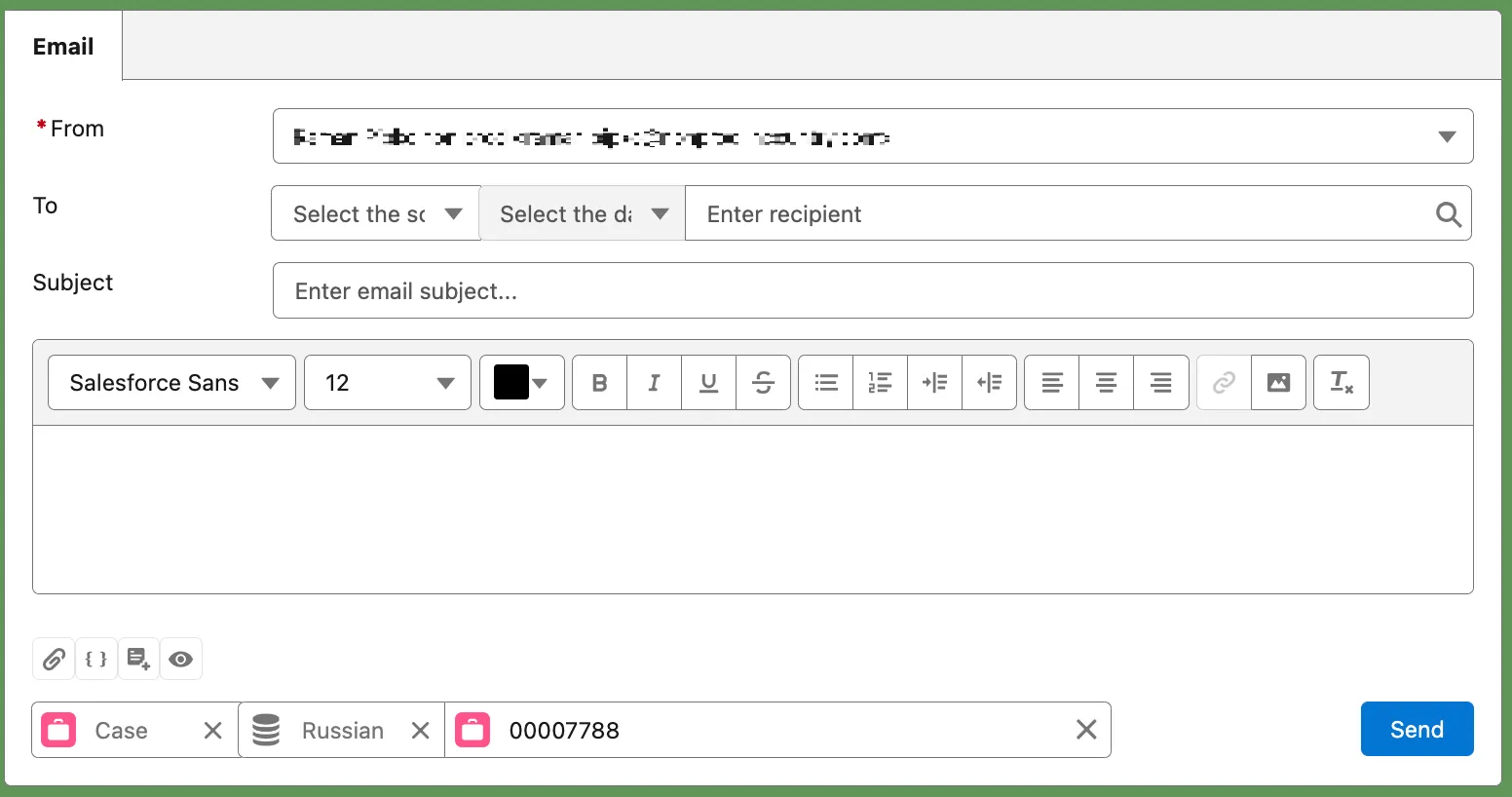Image resolution: width=1512 pixels, height=797 pixels.
Task: Open the Salesforce Sans font dropdown
Action: click(171, 383)
